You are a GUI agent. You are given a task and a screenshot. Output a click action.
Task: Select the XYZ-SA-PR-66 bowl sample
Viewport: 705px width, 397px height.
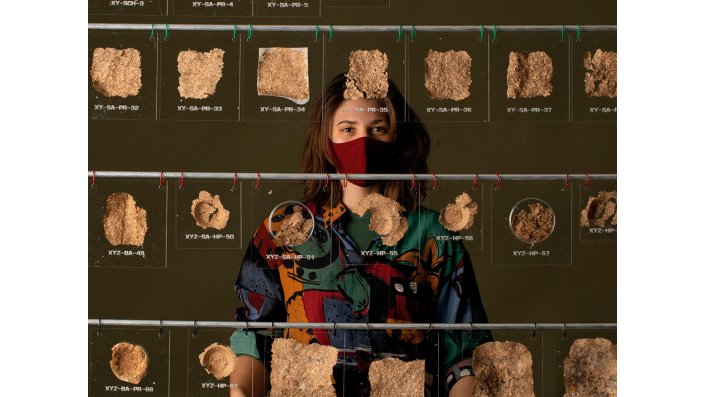[129, 362]
